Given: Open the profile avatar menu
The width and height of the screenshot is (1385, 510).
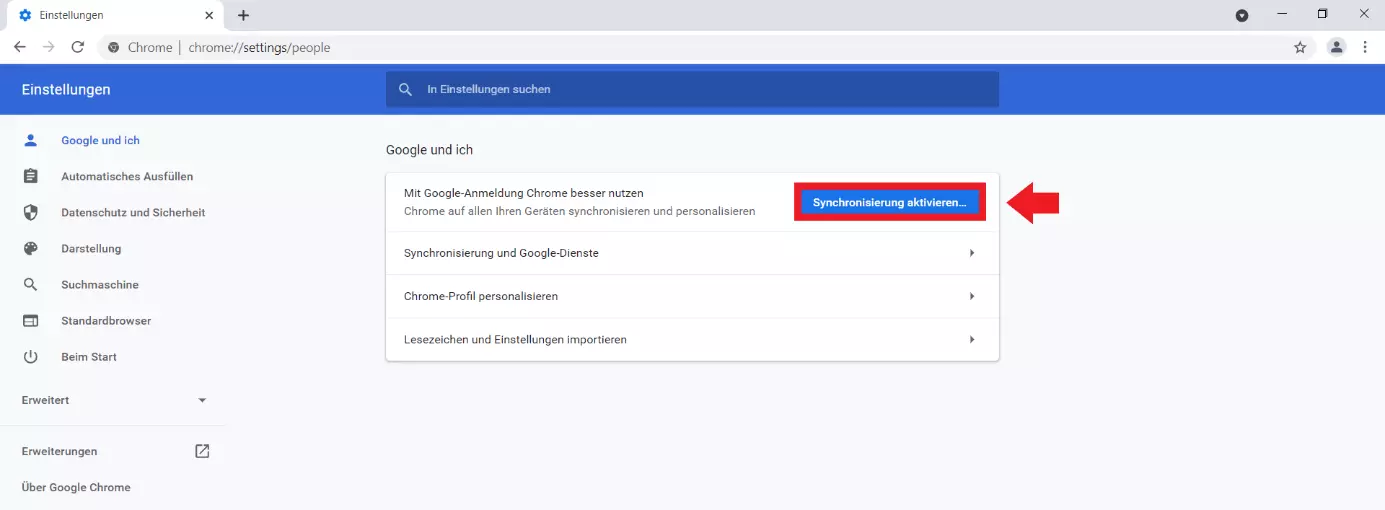Looking at the screenshot, I should [1336, 47].
